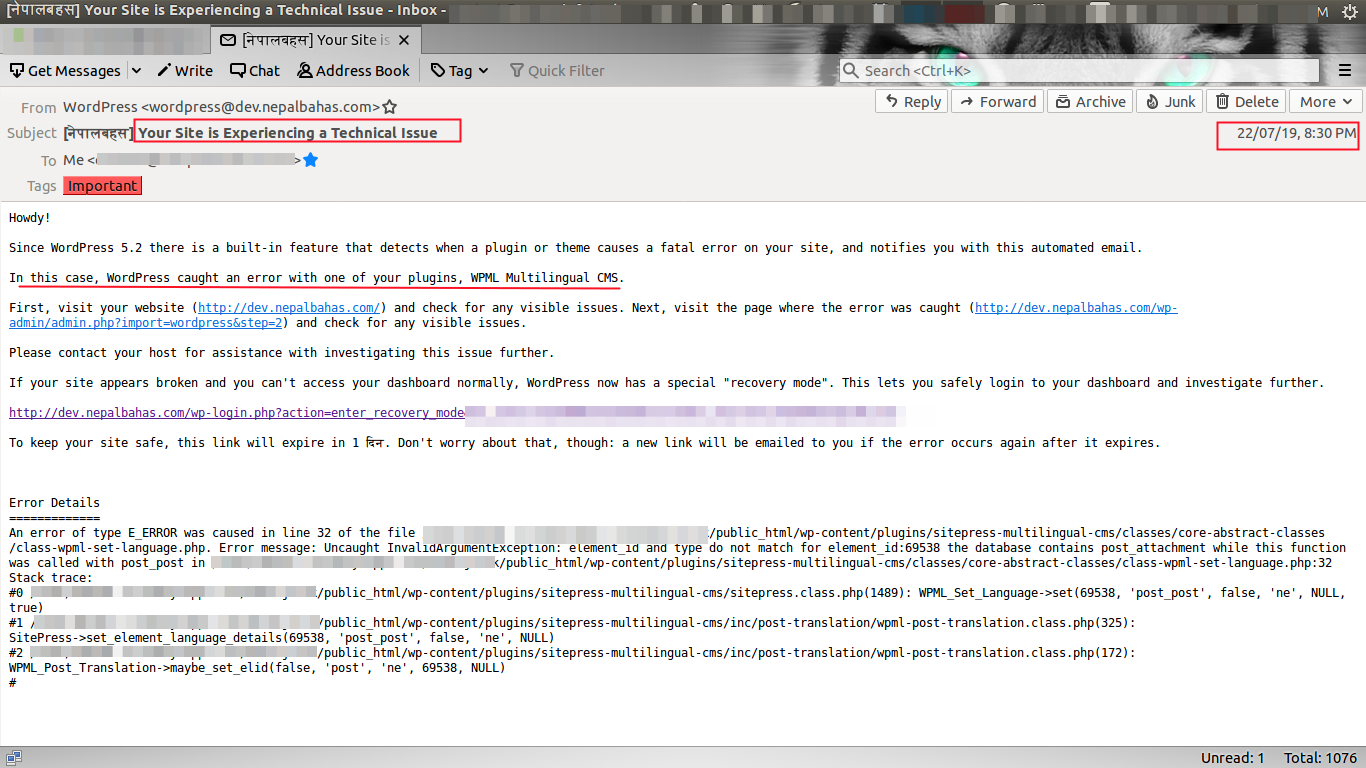1366x768 pixels.
Task: Archive this message
Action: 1089,102
